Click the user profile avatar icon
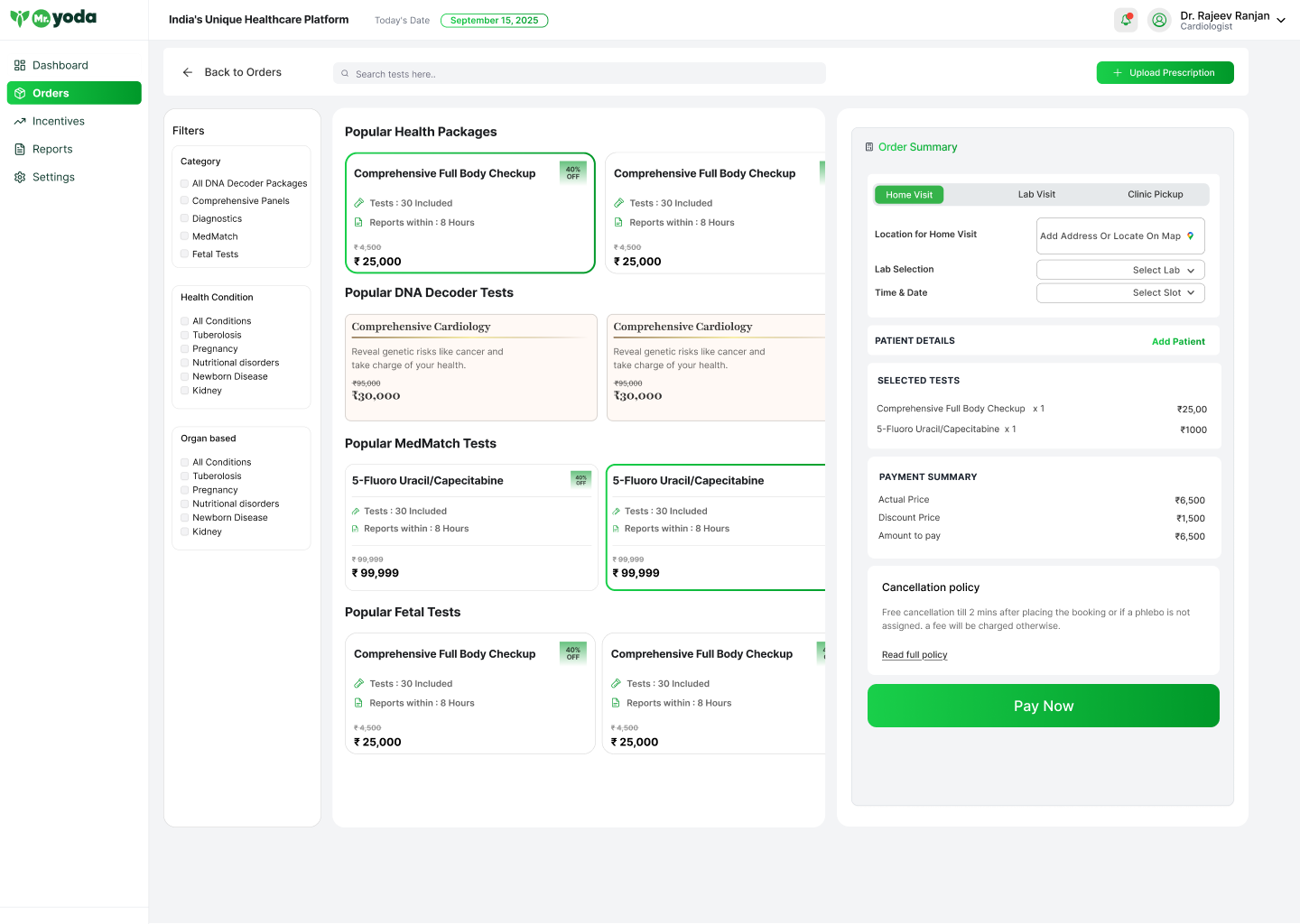Screen dimensions: 1300x924 [x=1159, y=20]
